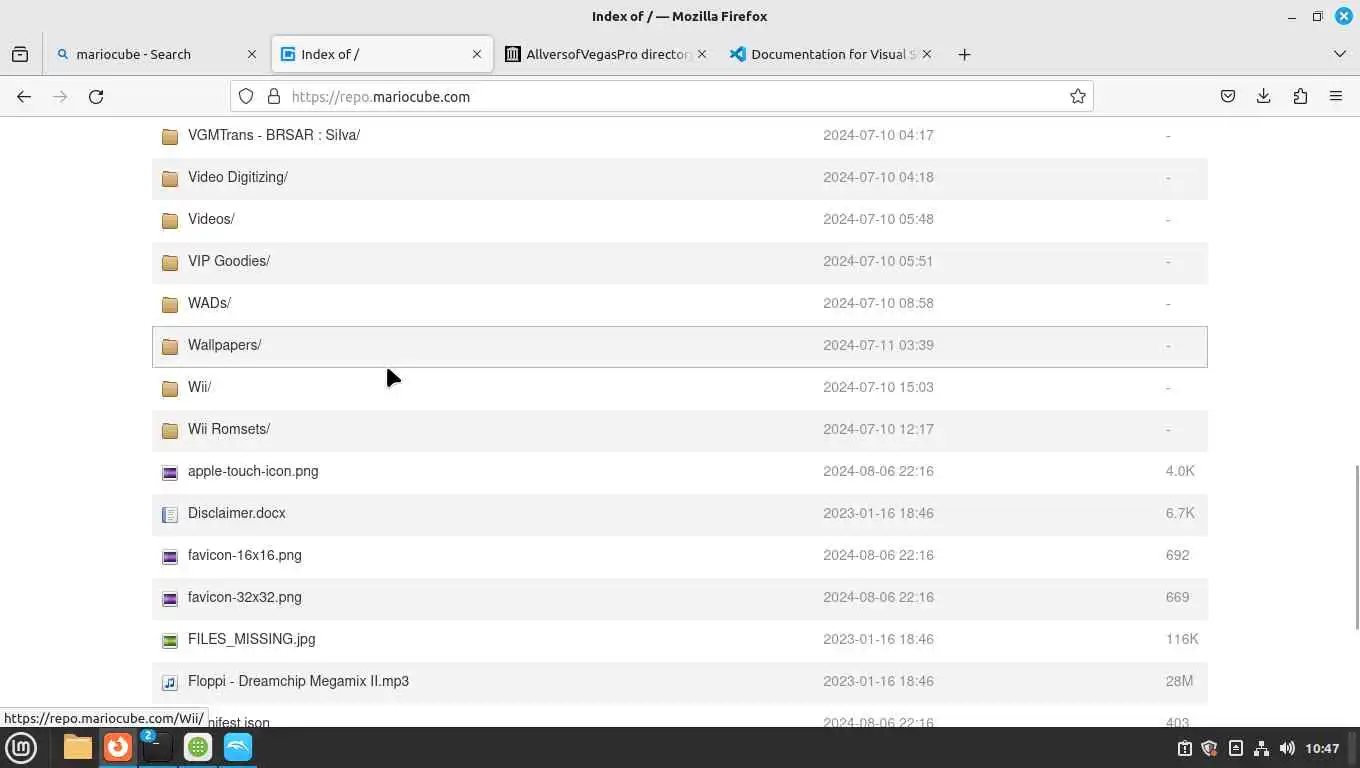Click the Firefox icon in taskbar
Screen dimensions: 1360x768
click(118, 747)
